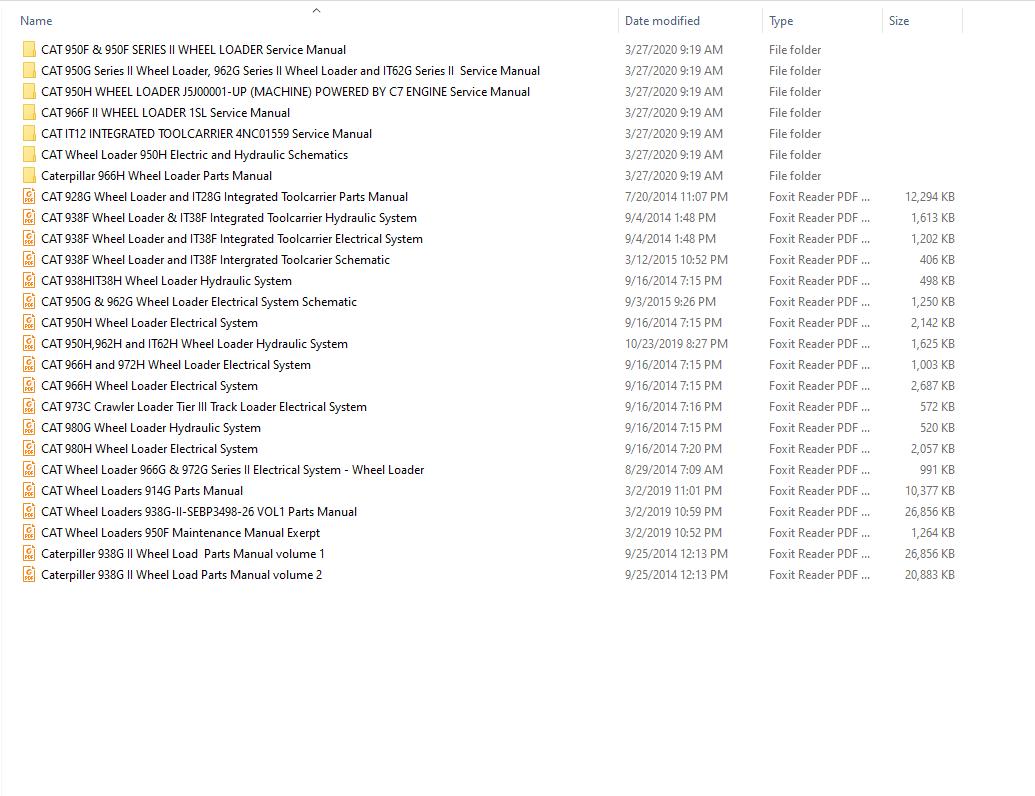The image size is (1035, 796).
Task: Click PDF icon of CAT 938F Hydraulic System
Action: point(29,218)
